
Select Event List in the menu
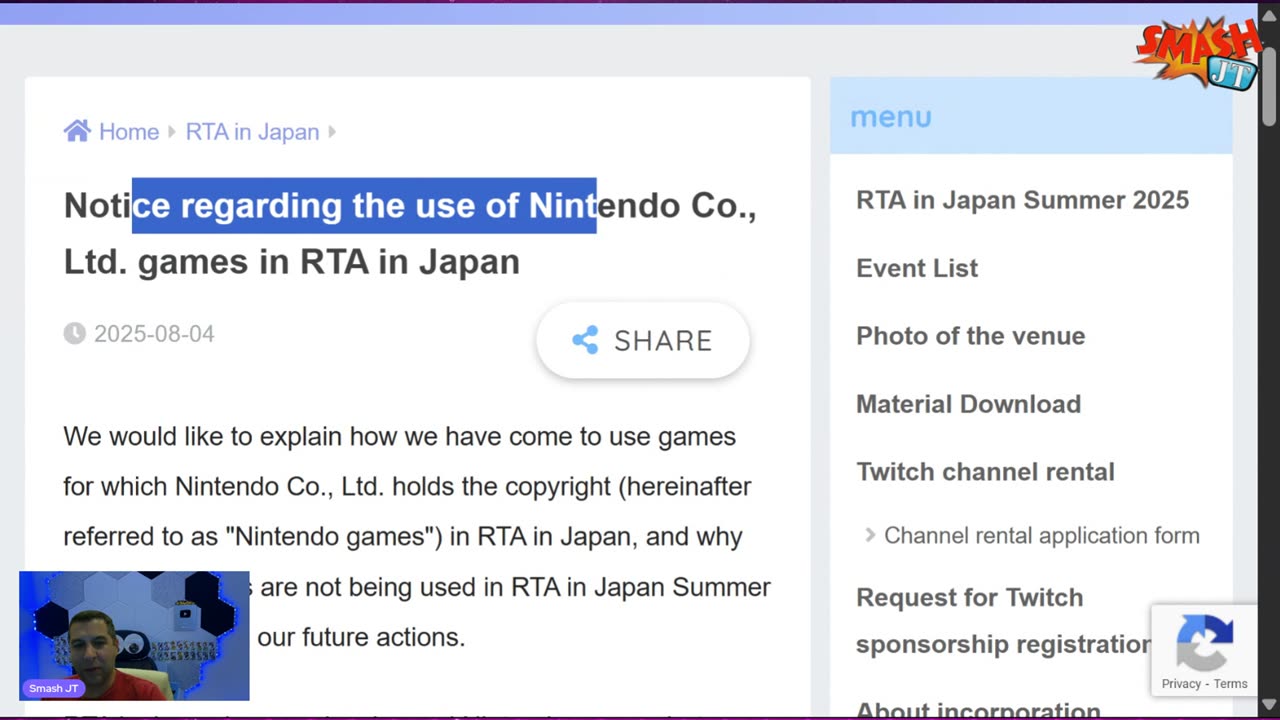pos(917,268)
